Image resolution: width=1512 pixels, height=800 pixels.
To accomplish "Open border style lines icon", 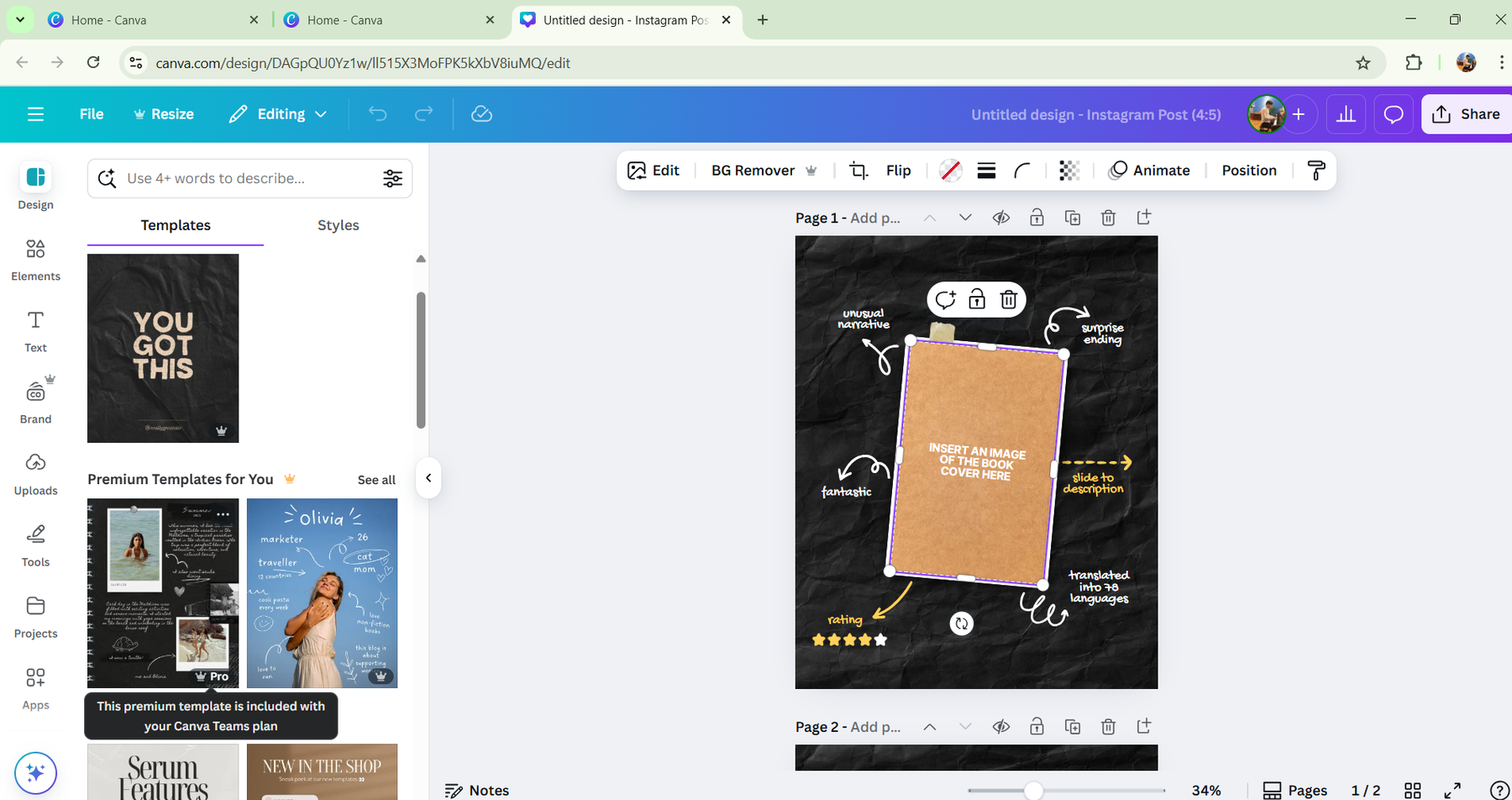I will 986,171.
